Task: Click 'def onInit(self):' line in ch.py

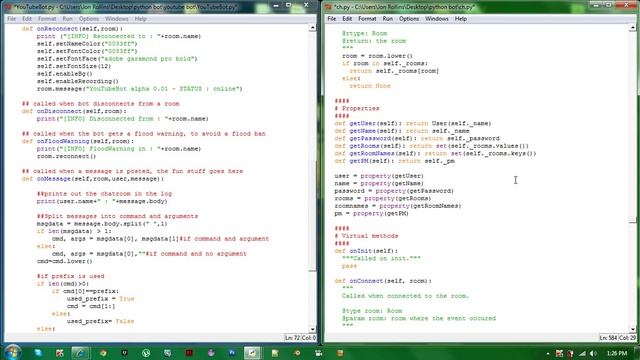Action: [x=366, y=251]
